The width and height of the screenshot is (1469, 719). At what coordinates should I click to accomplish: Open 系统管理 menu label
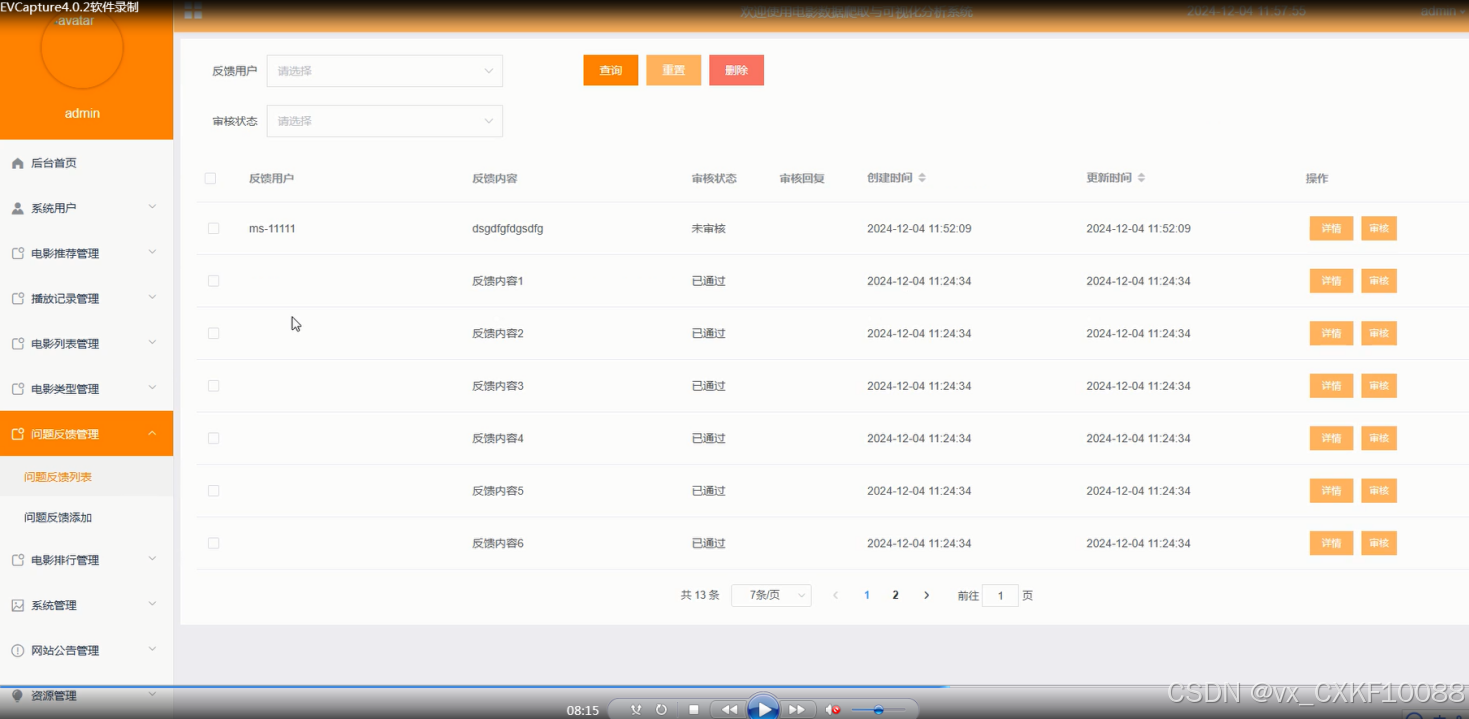pyautogui.click(x=54, y=605)
